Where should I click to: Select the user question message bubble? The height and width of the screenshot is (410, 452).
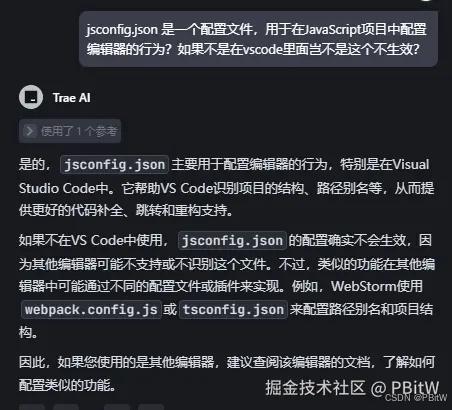258,39
